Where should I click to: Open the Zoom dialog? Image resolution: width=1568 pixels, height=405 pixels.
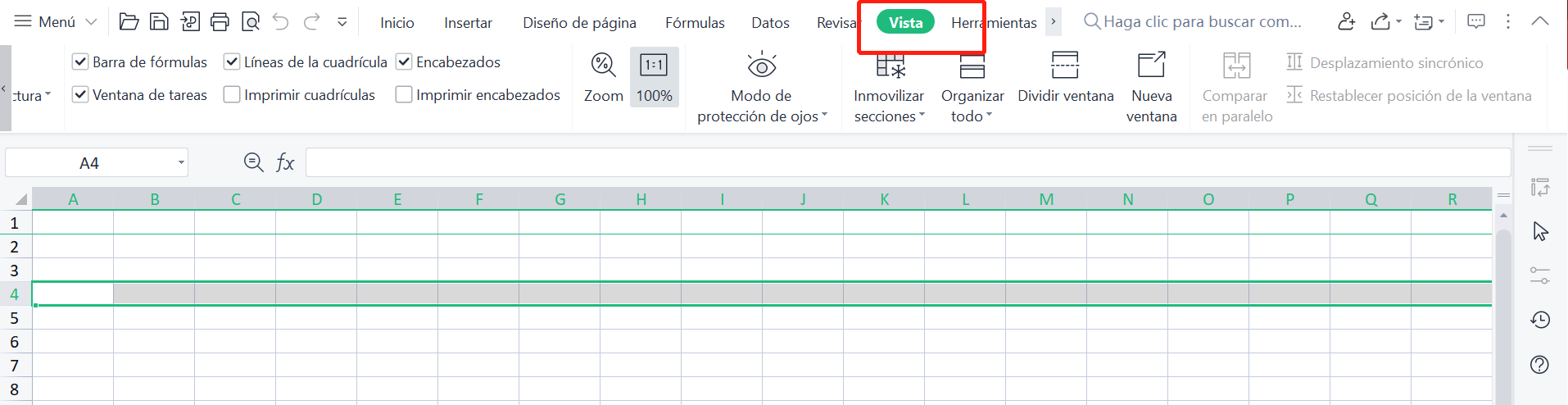603,79
